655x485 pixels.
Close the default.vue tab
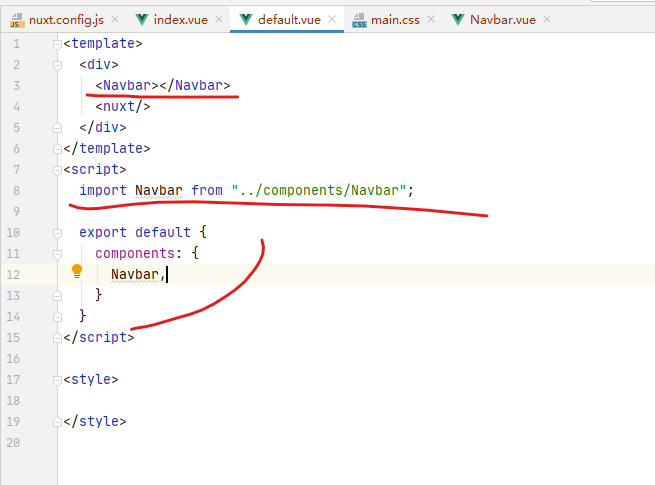tap(332, 19)
